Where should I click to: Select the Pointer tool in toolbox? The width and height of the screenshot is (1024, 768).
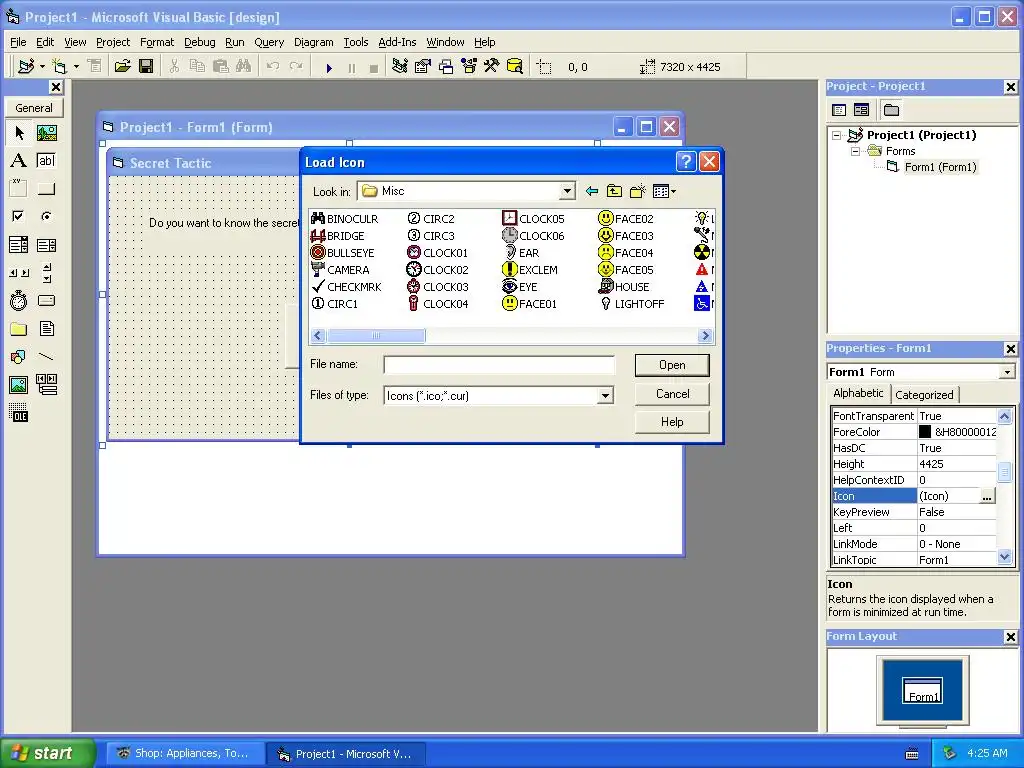tap(19, 133)
